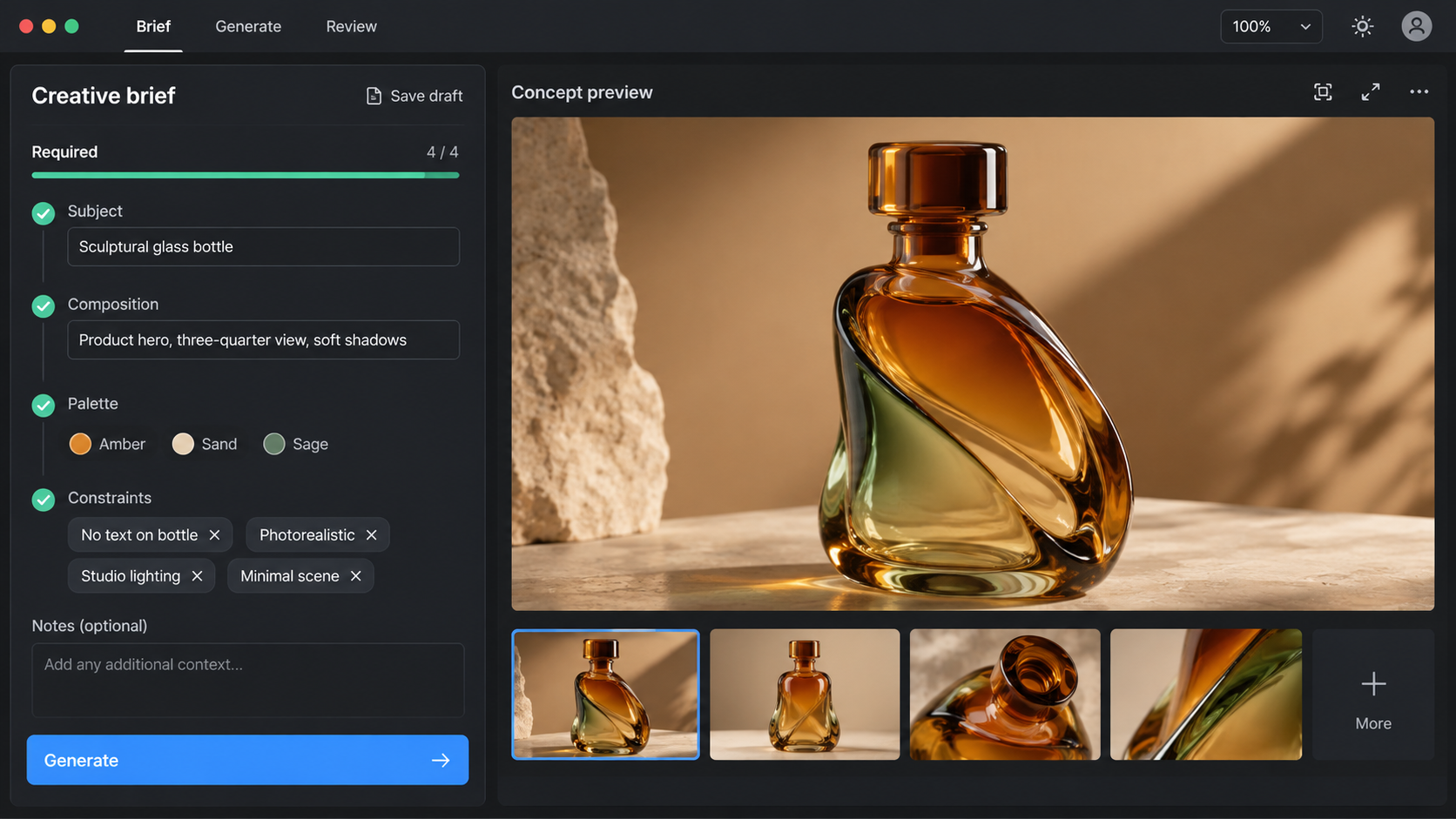
Task: Click the 'No text on bottle' tag label
Action: 139,535
